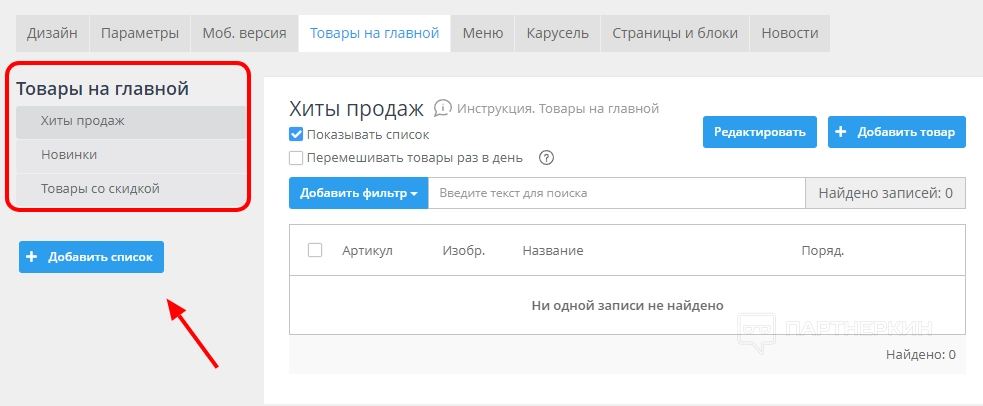Switch to the Дизайн tab
Viewport: 983px width, 406px height.
coord(52,33)
